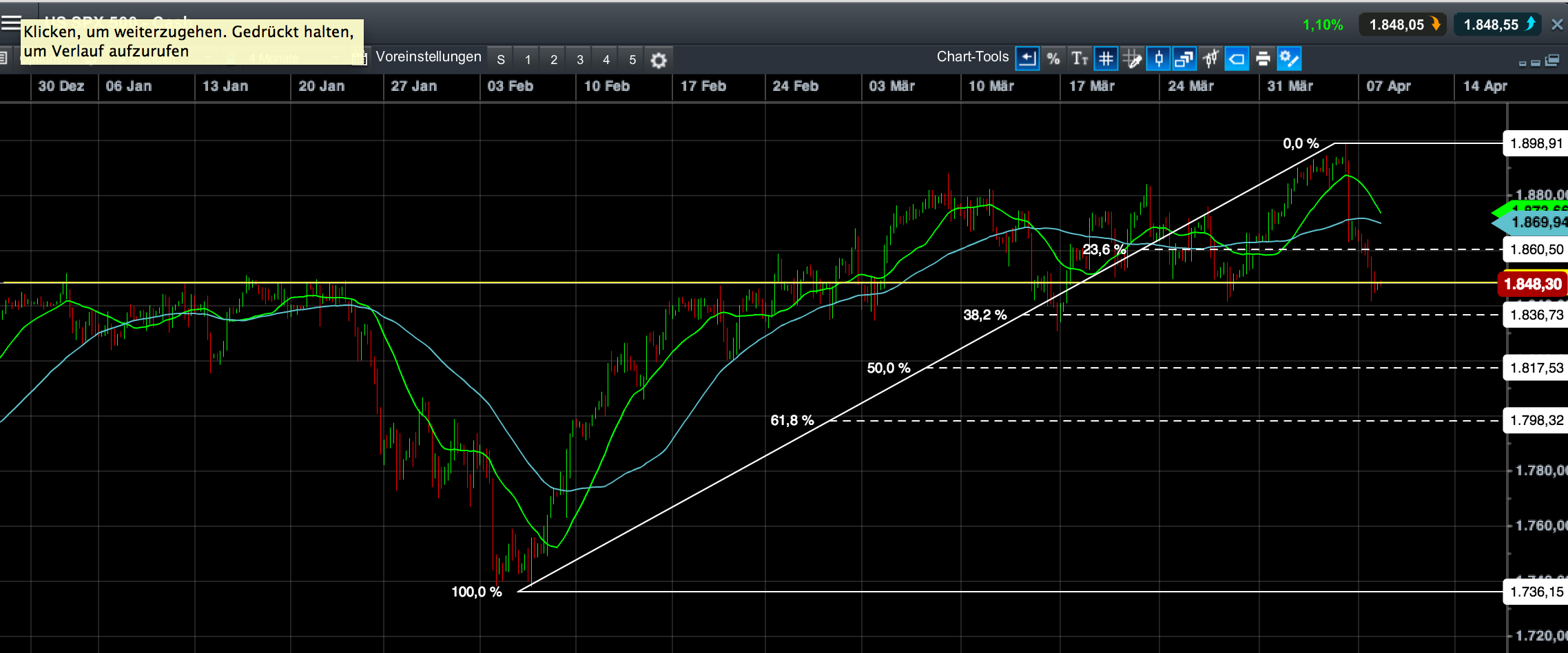Toggle the price label tag tool
This screenshot has height=653, width=1568.
(x=1237, y=59)
